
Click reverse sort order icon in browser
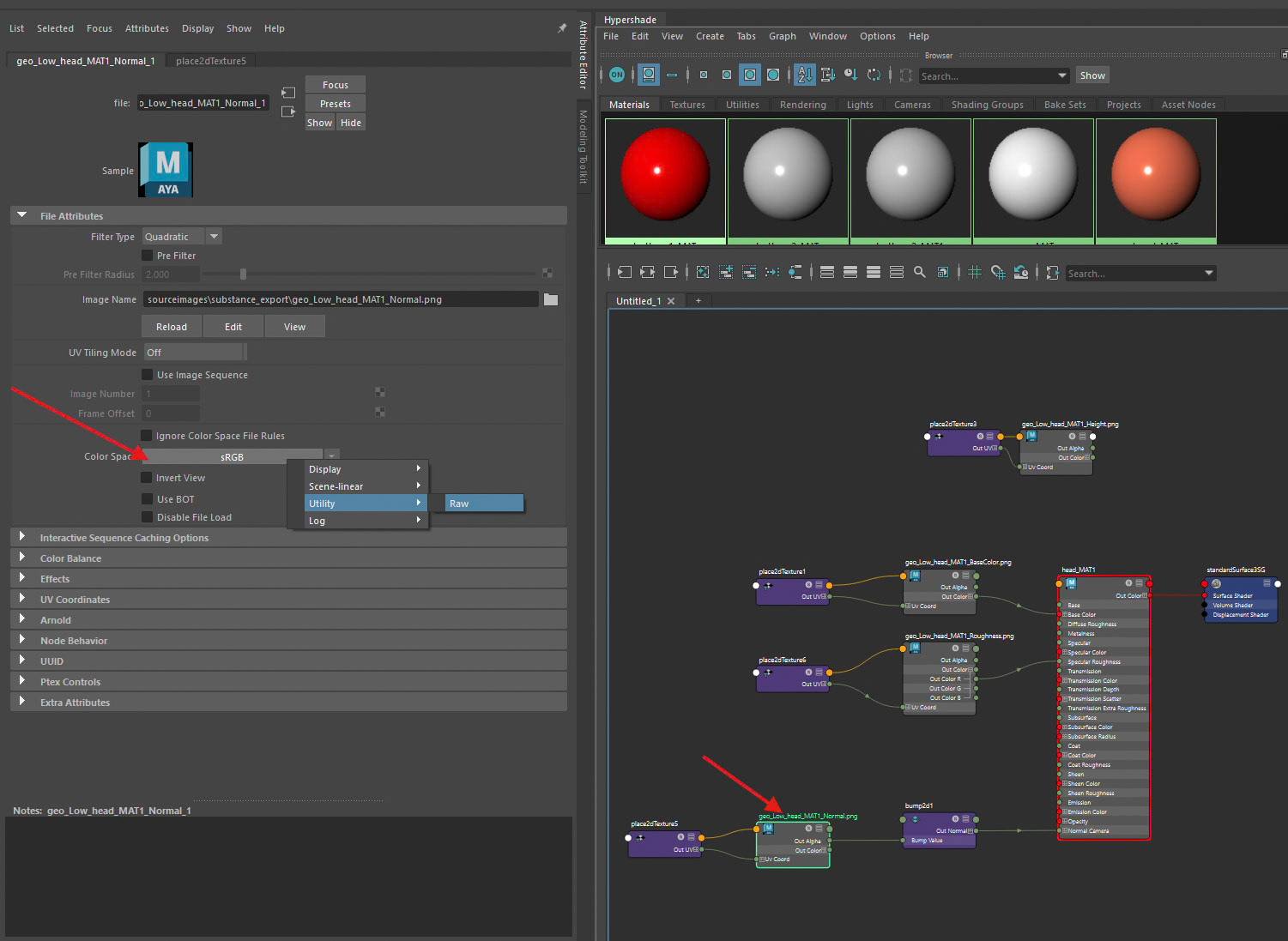click(874, 75)
